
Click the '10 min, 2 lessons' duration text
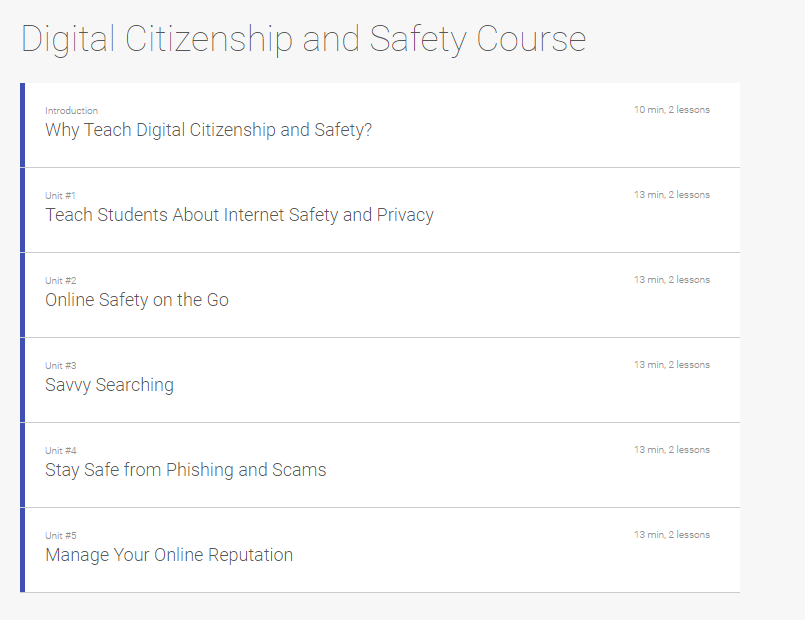[x=671, y=110]
